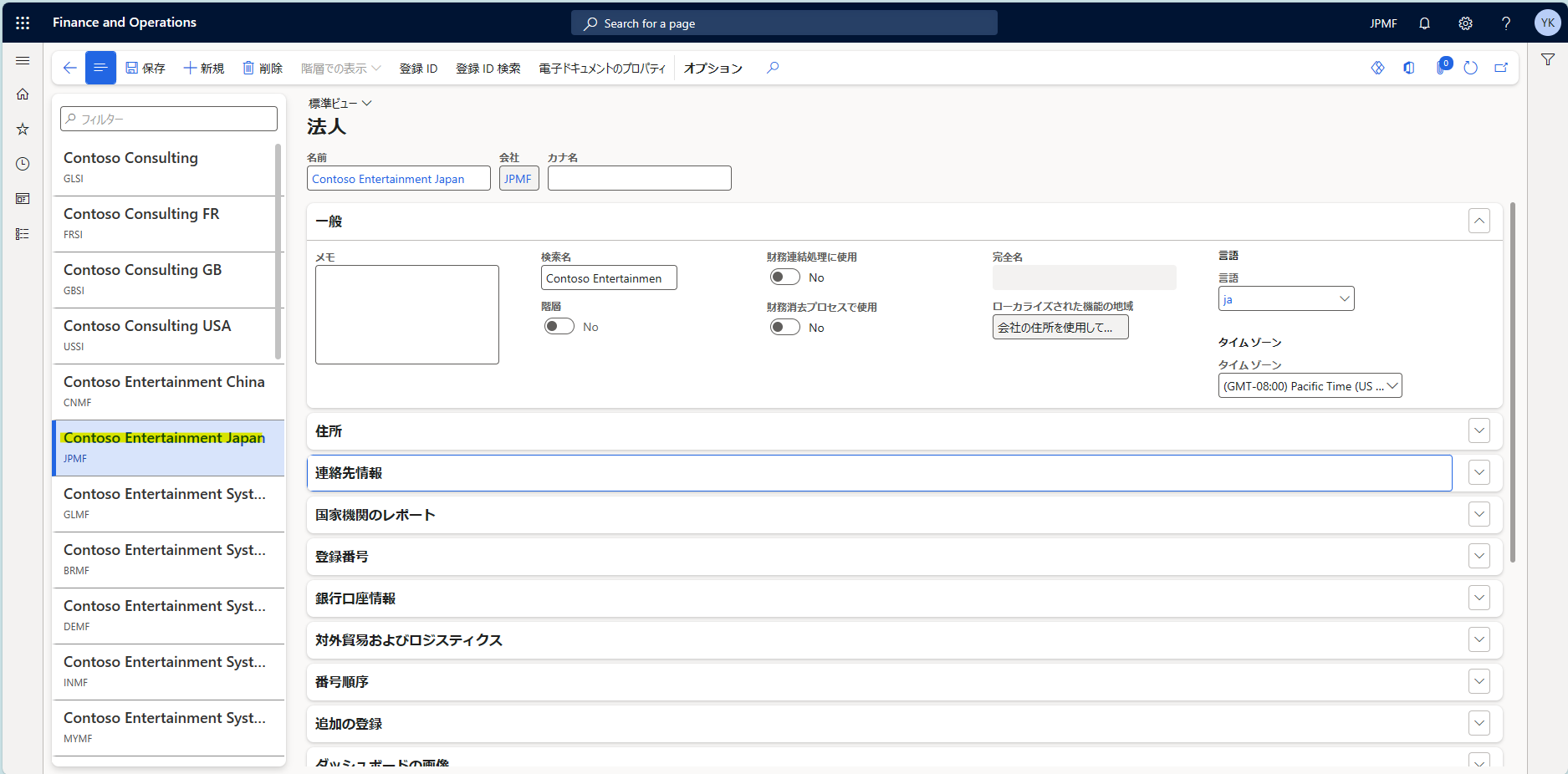1568x774 pixels.
Task: Expand the 銀行口座情報 section chevron
Action: (1479, 598)
